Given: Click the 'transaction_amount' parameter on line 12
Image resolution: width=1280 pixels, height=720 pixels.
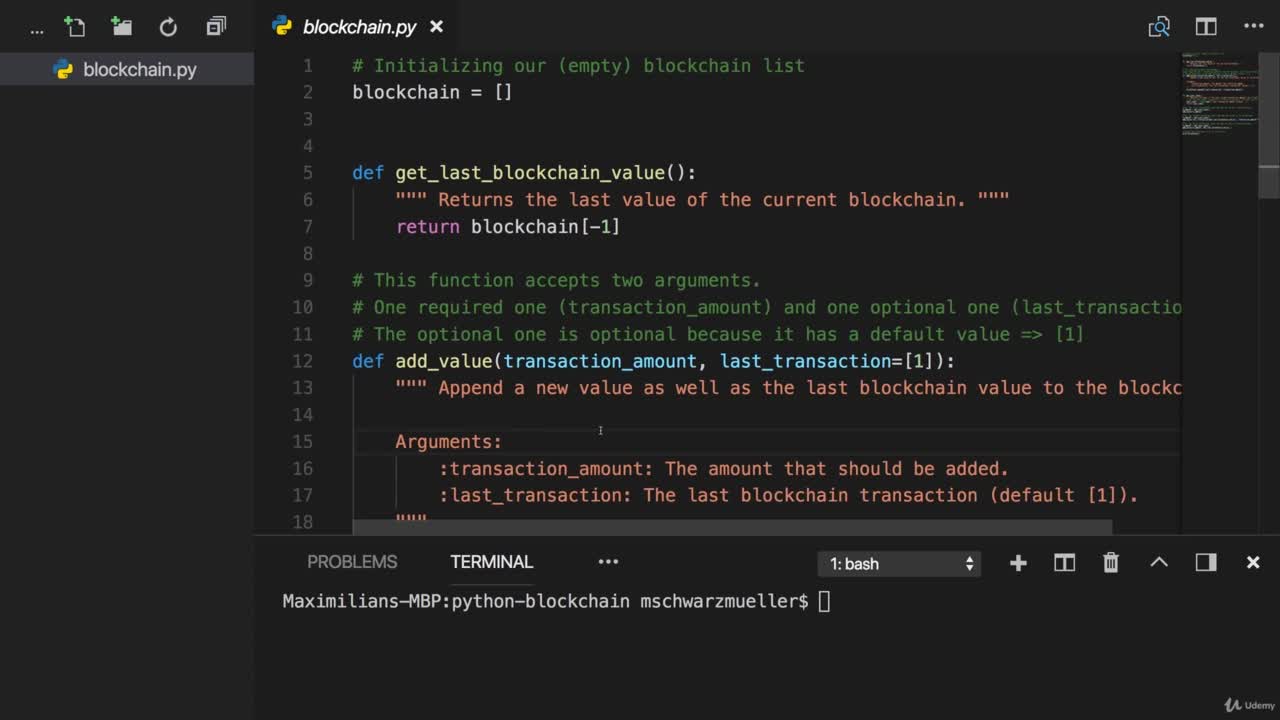Looking at the screenshot, I should [x=600, y=361].
